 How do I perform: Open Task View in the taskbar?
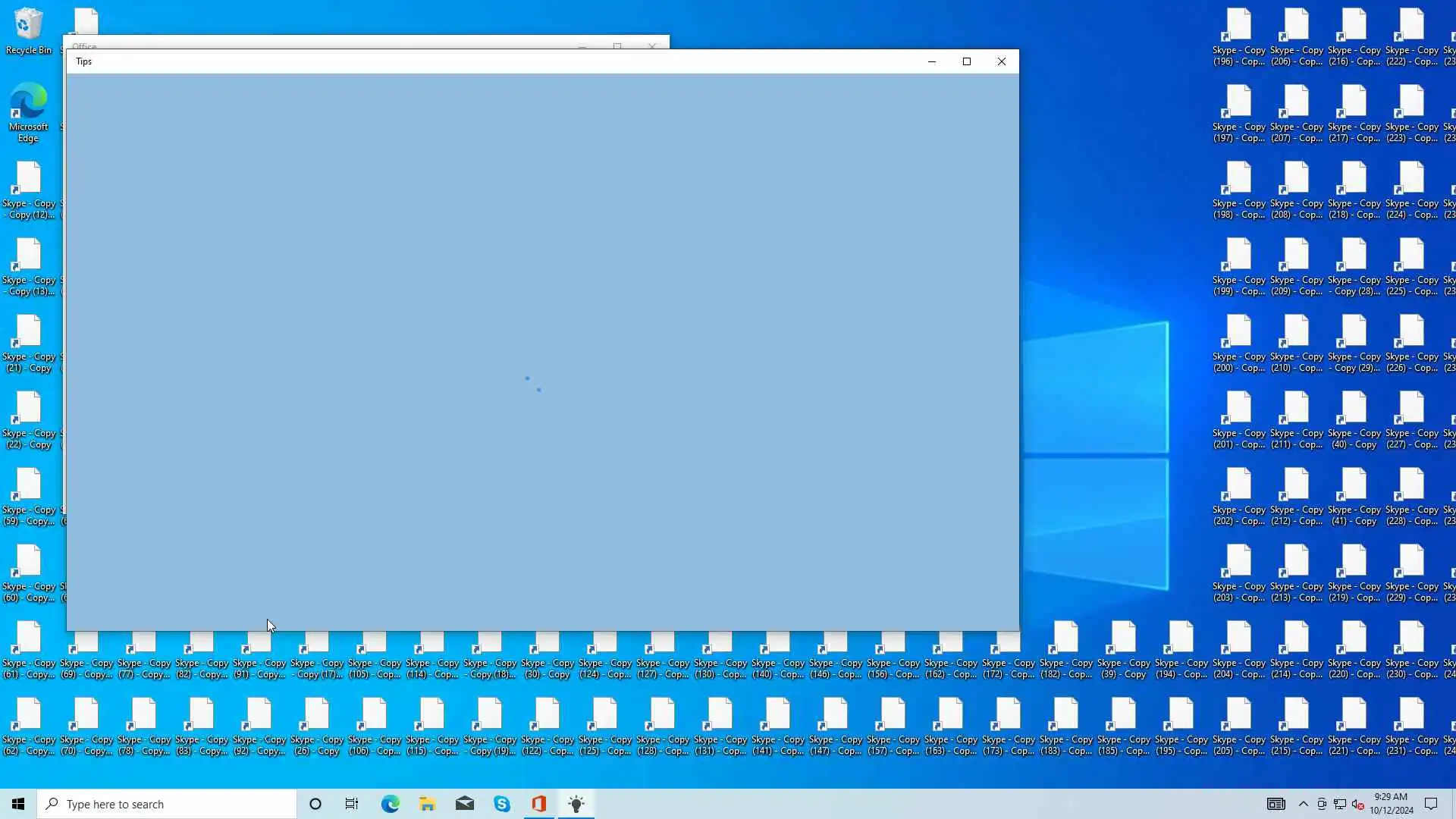(352, 804)
